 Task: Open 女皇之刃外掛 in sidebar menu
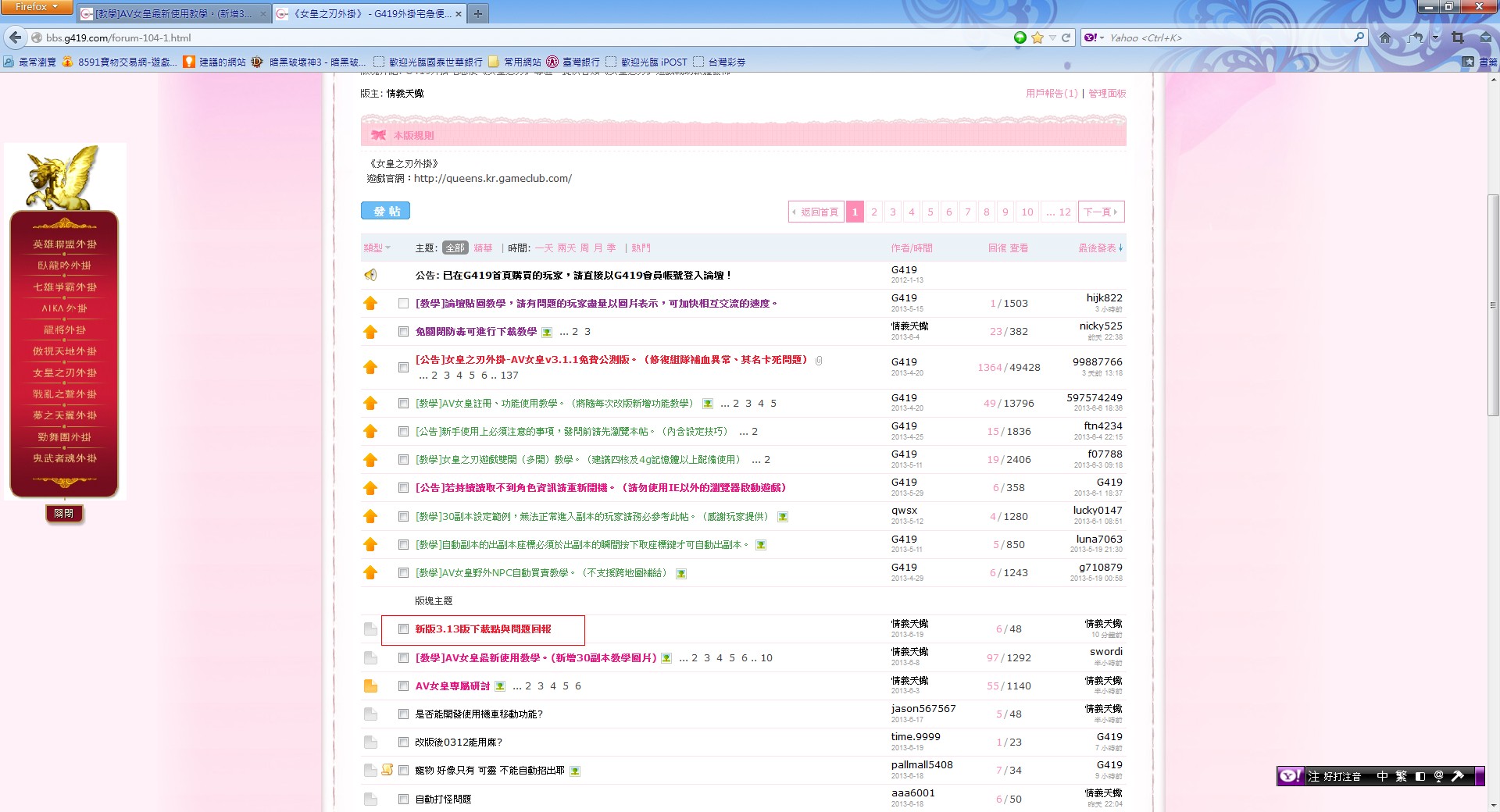click(x=65, y=373)
